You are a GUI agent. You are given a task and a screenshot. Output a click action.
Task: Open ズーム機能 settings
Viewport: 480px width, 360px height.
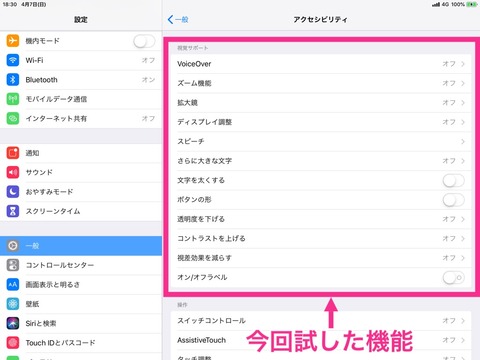coord(321,83)
